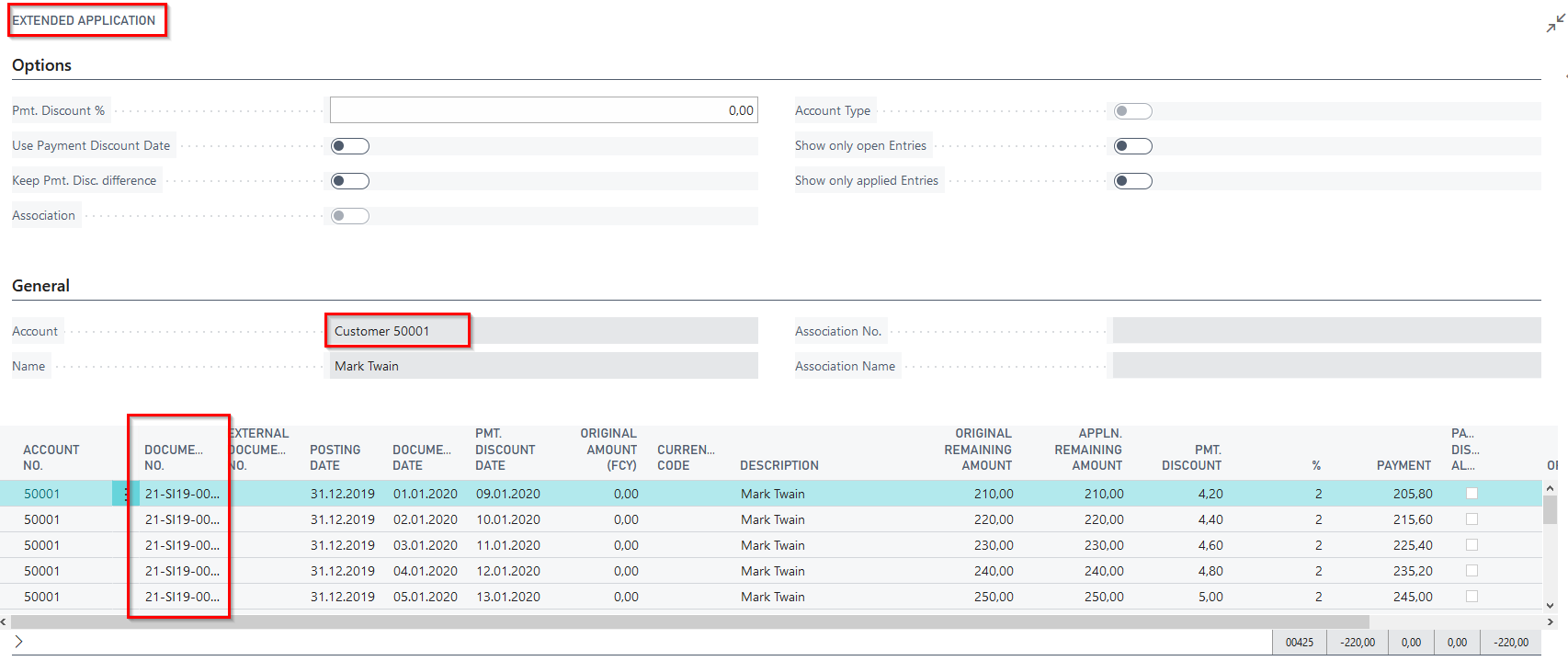This screenshot has height=661, width=1568.
Task: Tick the checkbox in the 245,00 payment row
Action: pyautogui.click(x=1471, y=597)
